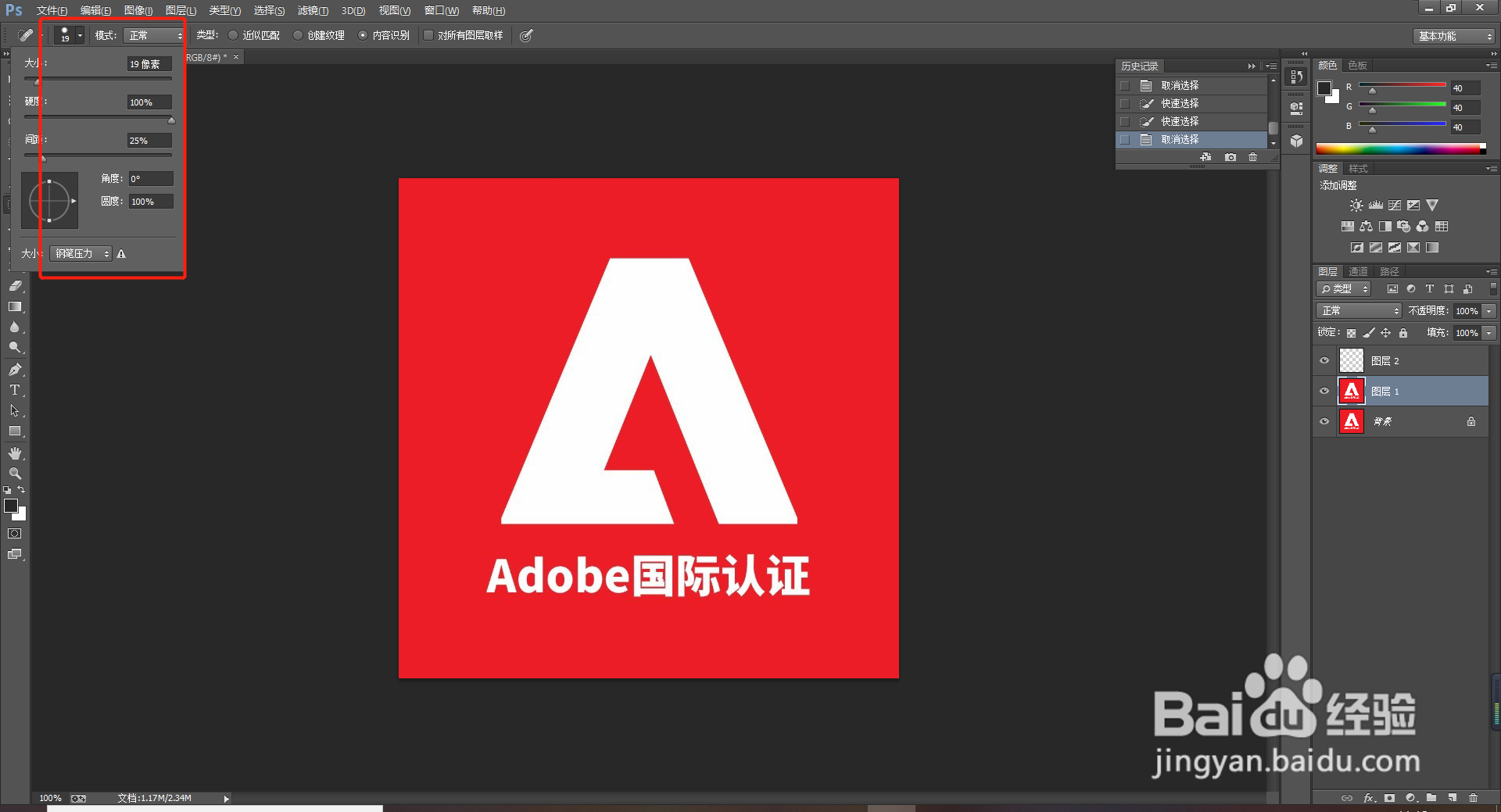
Task: Toggle Quick Mask mode icon
Action: [15, 534]
